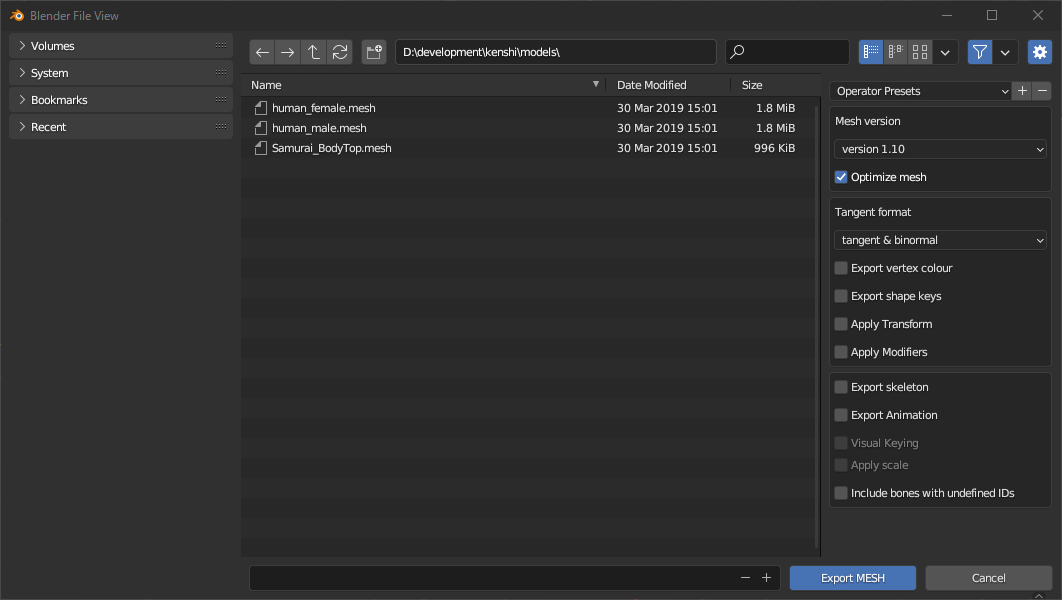Grab the Recent panel drag handle
This screenshot has height=600, width=1062.
point(221,127)
